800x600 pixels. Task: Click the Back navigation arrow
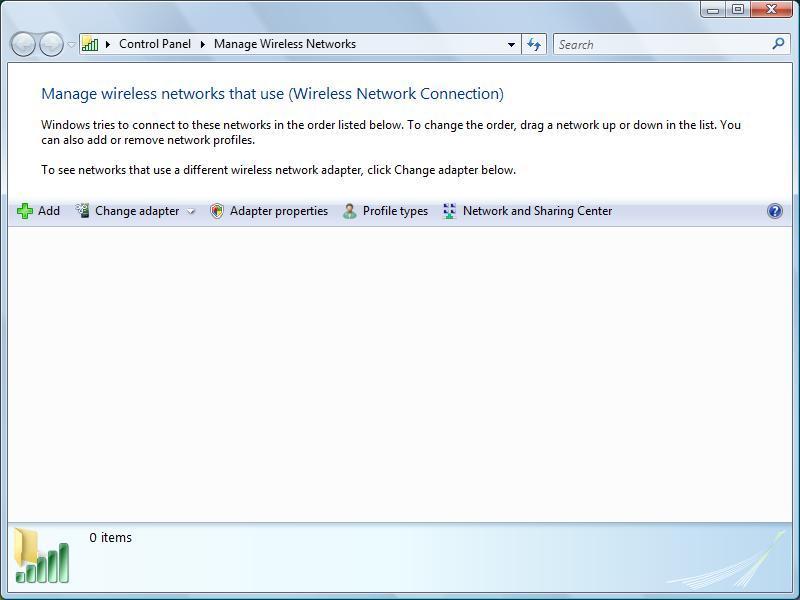(23, 44)
